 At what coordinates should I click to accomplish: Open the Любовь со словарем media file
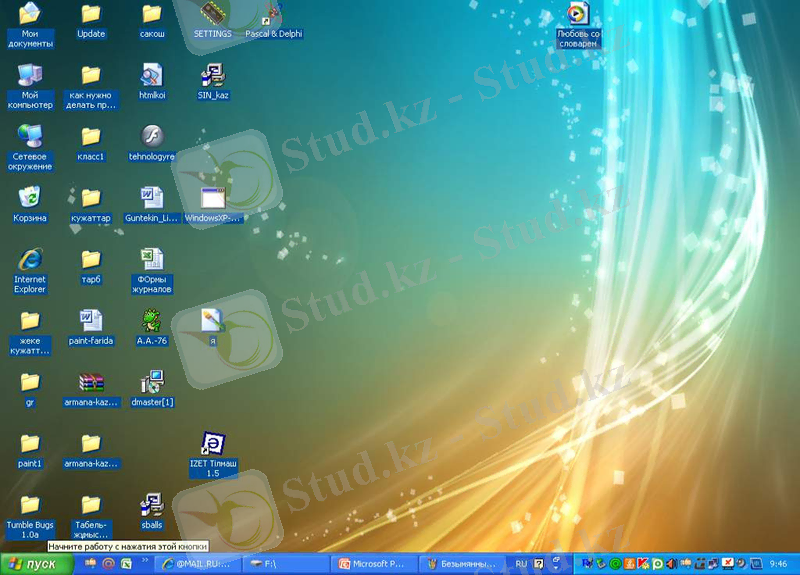click(x=578, y=14)
